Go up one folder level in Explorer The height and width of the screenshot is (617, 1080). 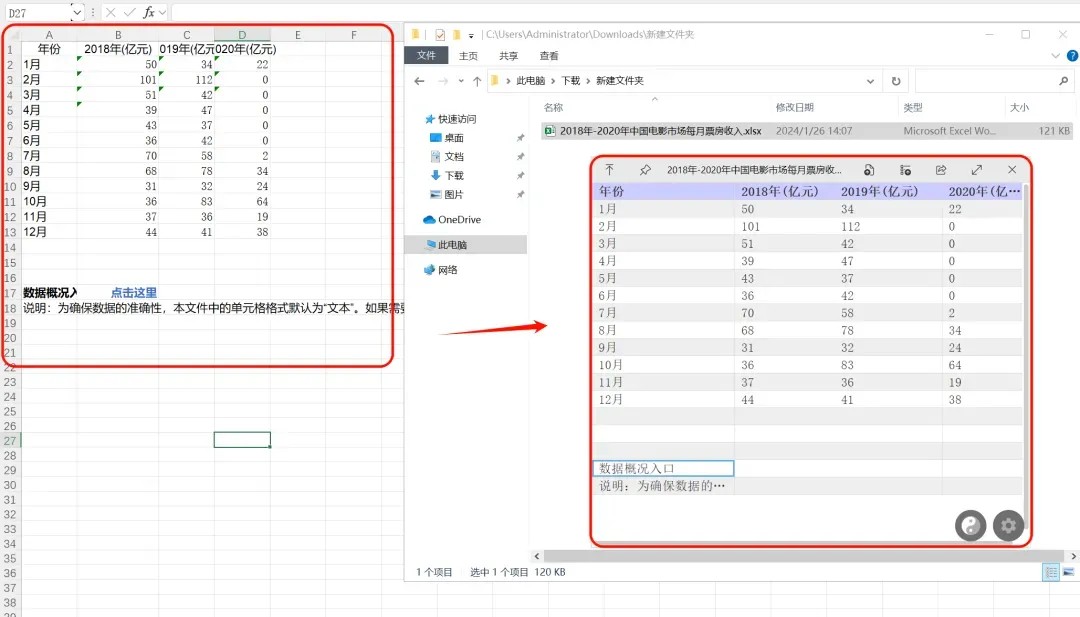click(477, 81)
